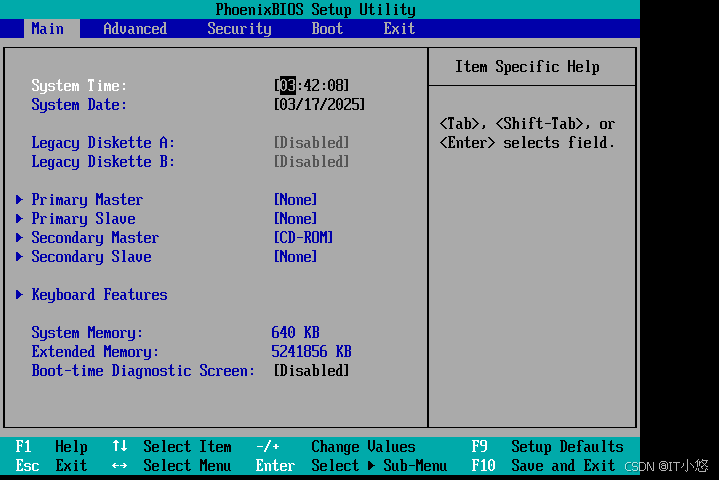Screen dimensions: 719x480
Task: Click the Enter Select Sub-Menu hint
Action: pos(351,466)
